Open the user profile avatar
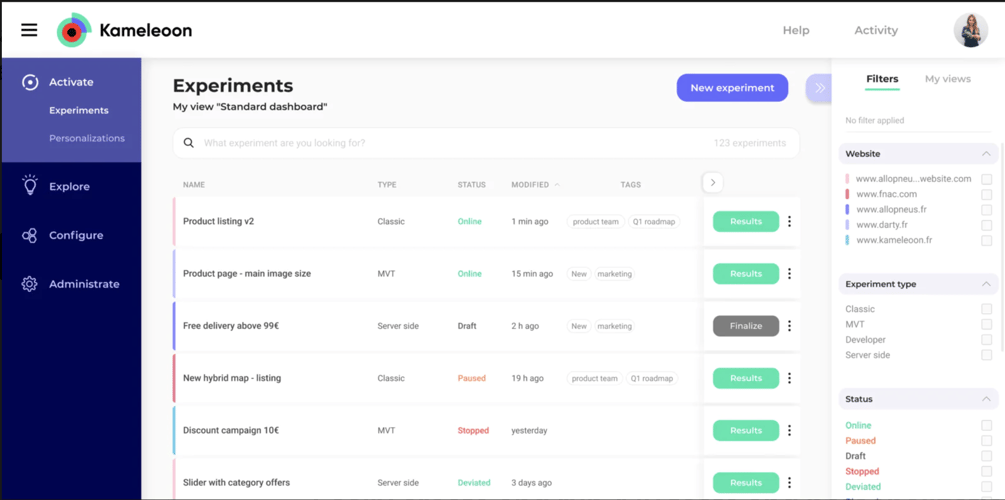 click(970, 30)
